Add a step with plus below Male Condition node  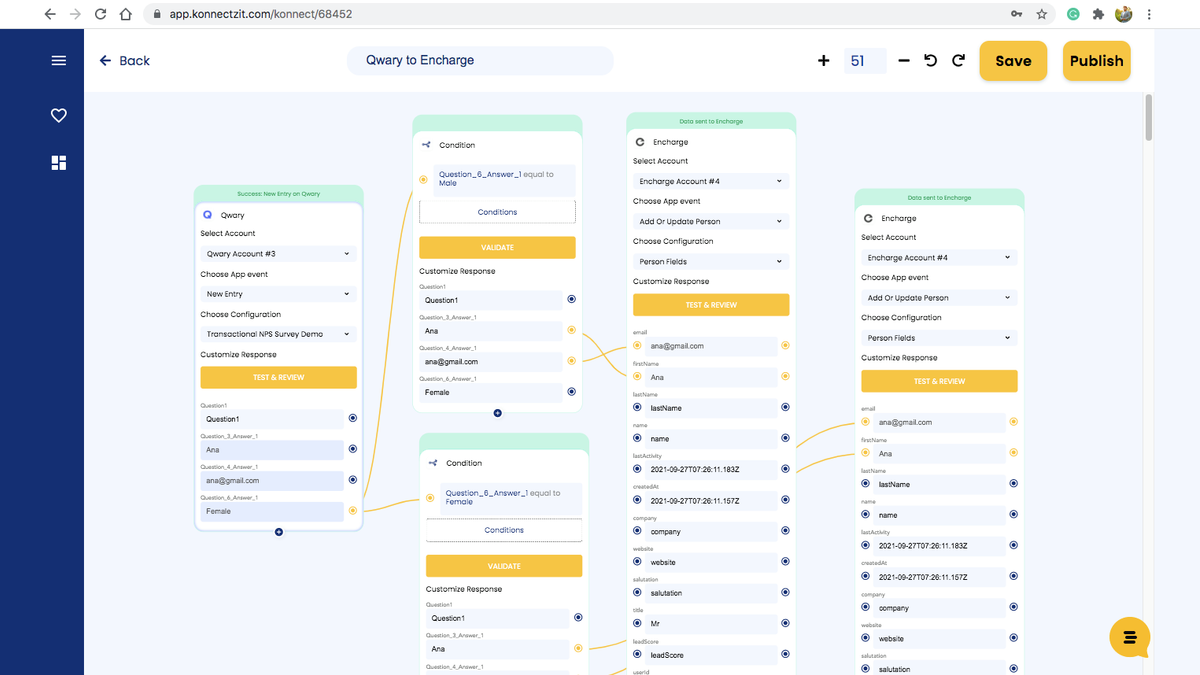pyautogui.click(x=497, y=413)
